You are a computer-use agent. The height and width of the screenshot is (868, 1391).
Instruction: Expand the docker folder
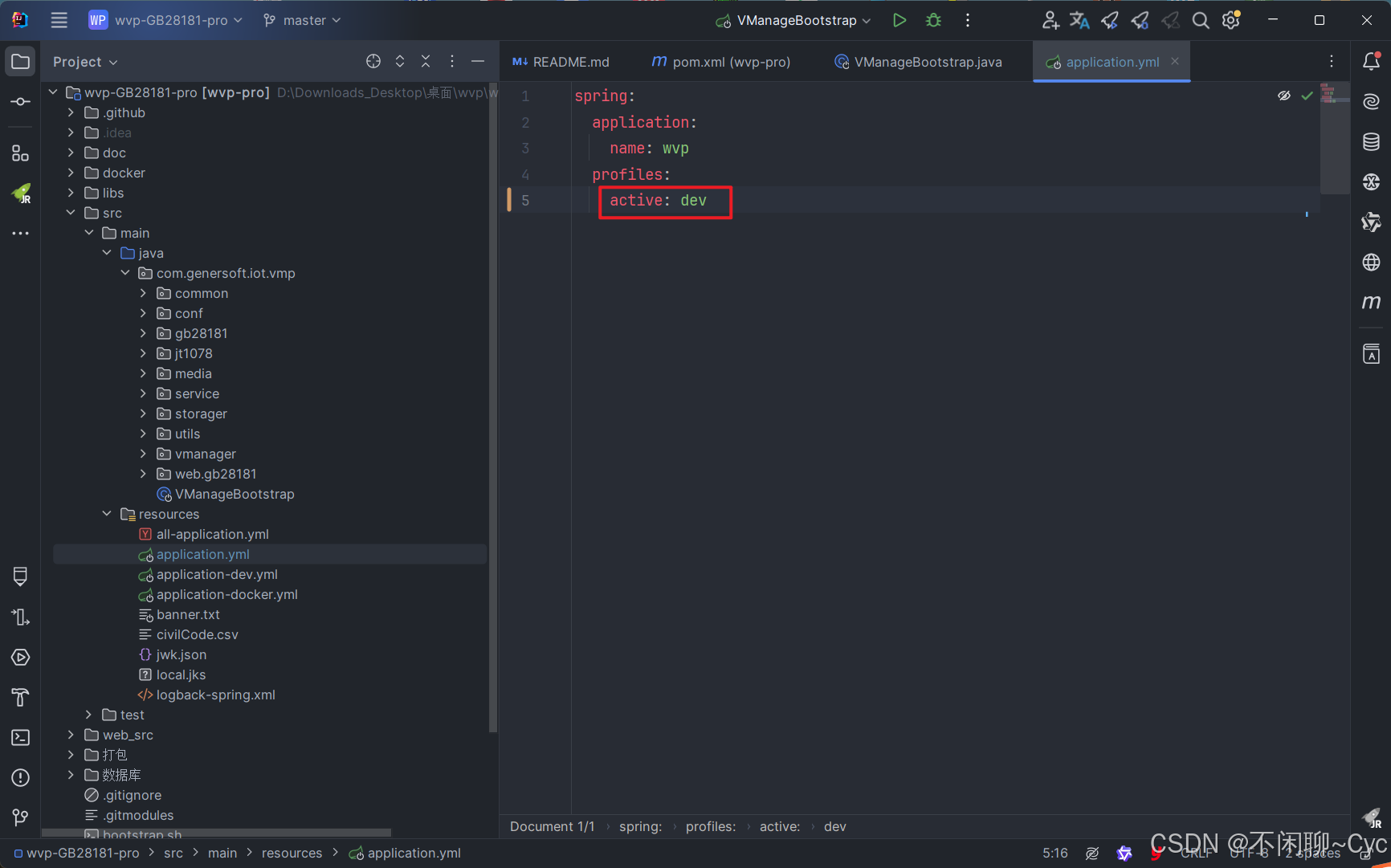[71, 173]
